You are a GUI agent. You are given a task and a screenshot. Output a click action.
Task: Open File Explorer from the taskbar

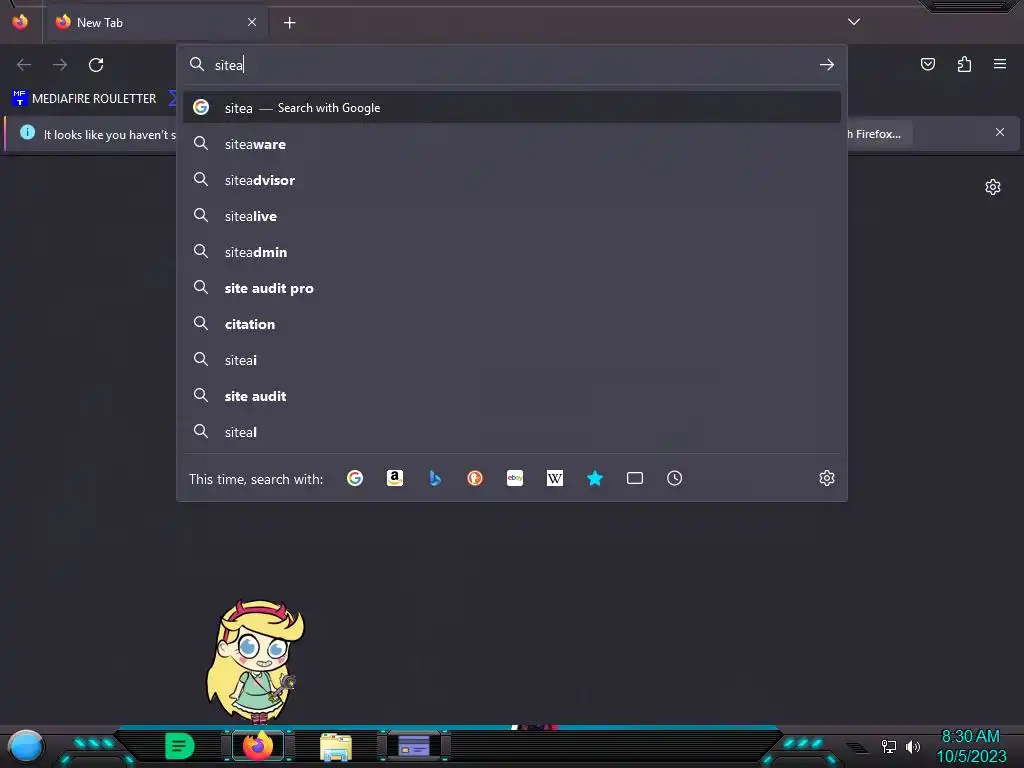pos(336,747)
